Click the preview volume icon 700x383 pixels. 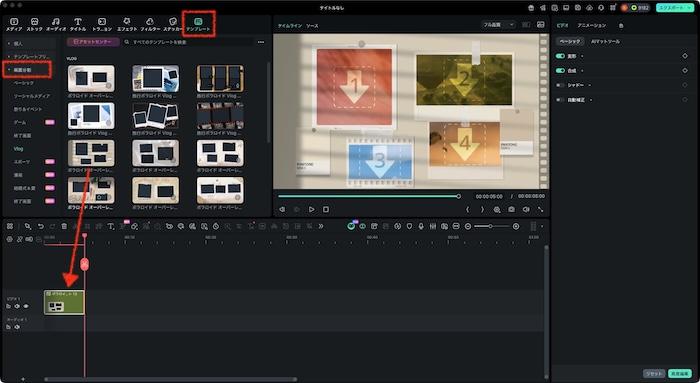click(x=526, y=209)
